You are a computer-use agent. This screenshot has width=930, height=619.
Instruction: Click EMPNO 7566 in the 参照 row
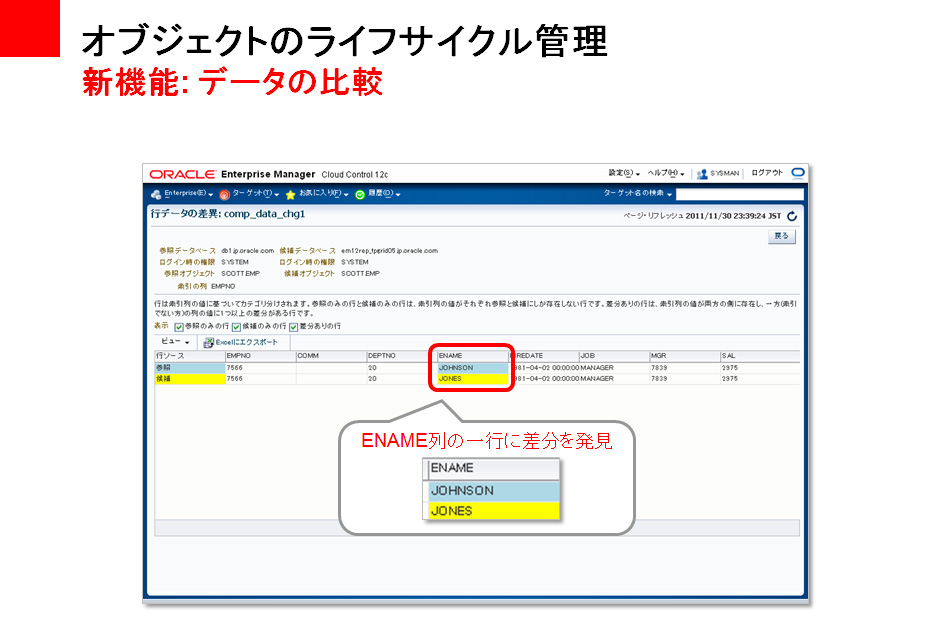pyautogui.click(x=235, y=368)
